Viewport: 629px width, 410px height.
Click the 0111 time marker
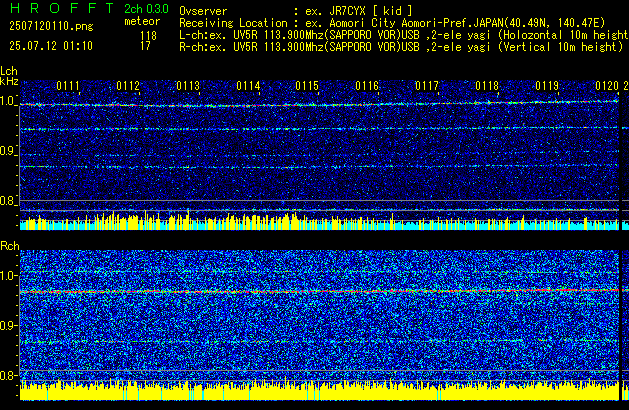(68, 86)
